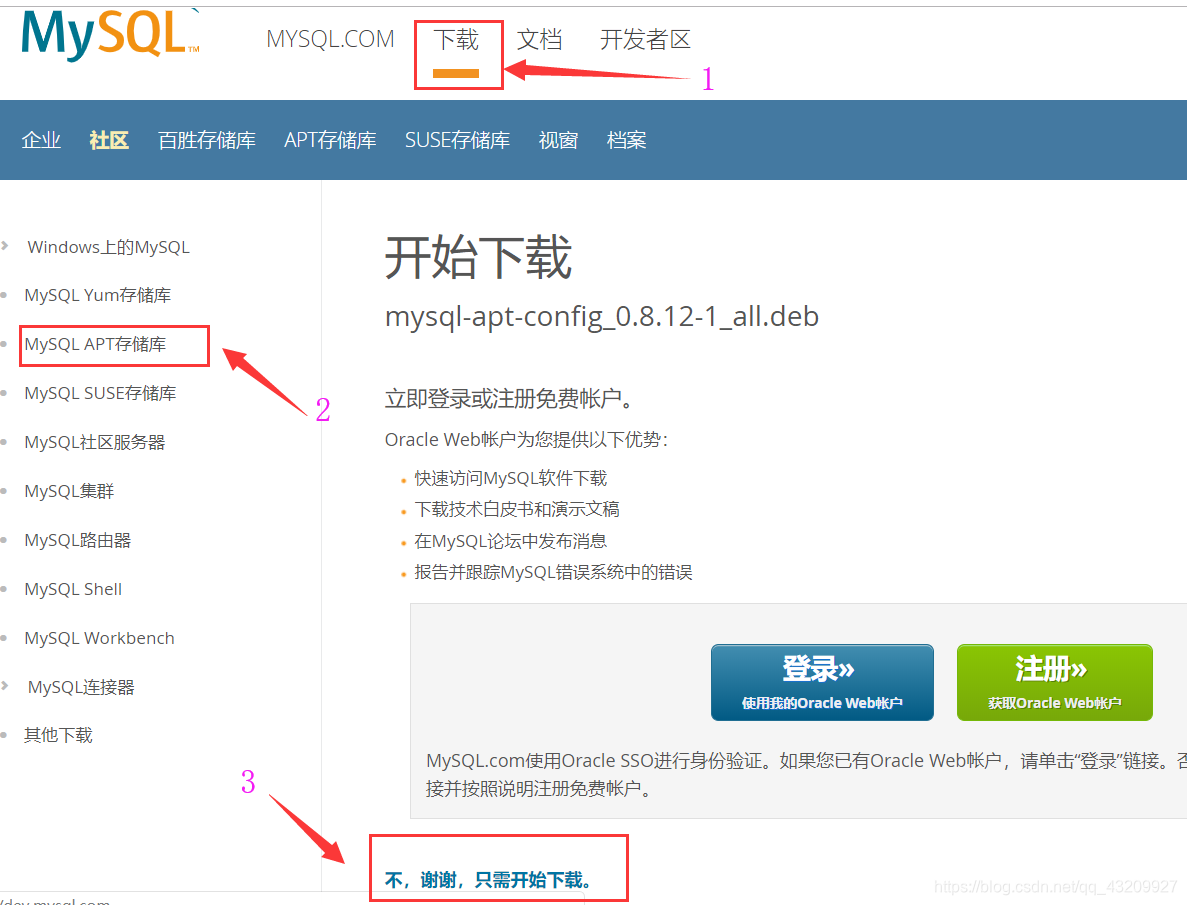Image resolution: width=1187 pixels, height=905 pixels.
Task: Click the blue 登录 Oracle Web account button
Action: tap(822, 682)
